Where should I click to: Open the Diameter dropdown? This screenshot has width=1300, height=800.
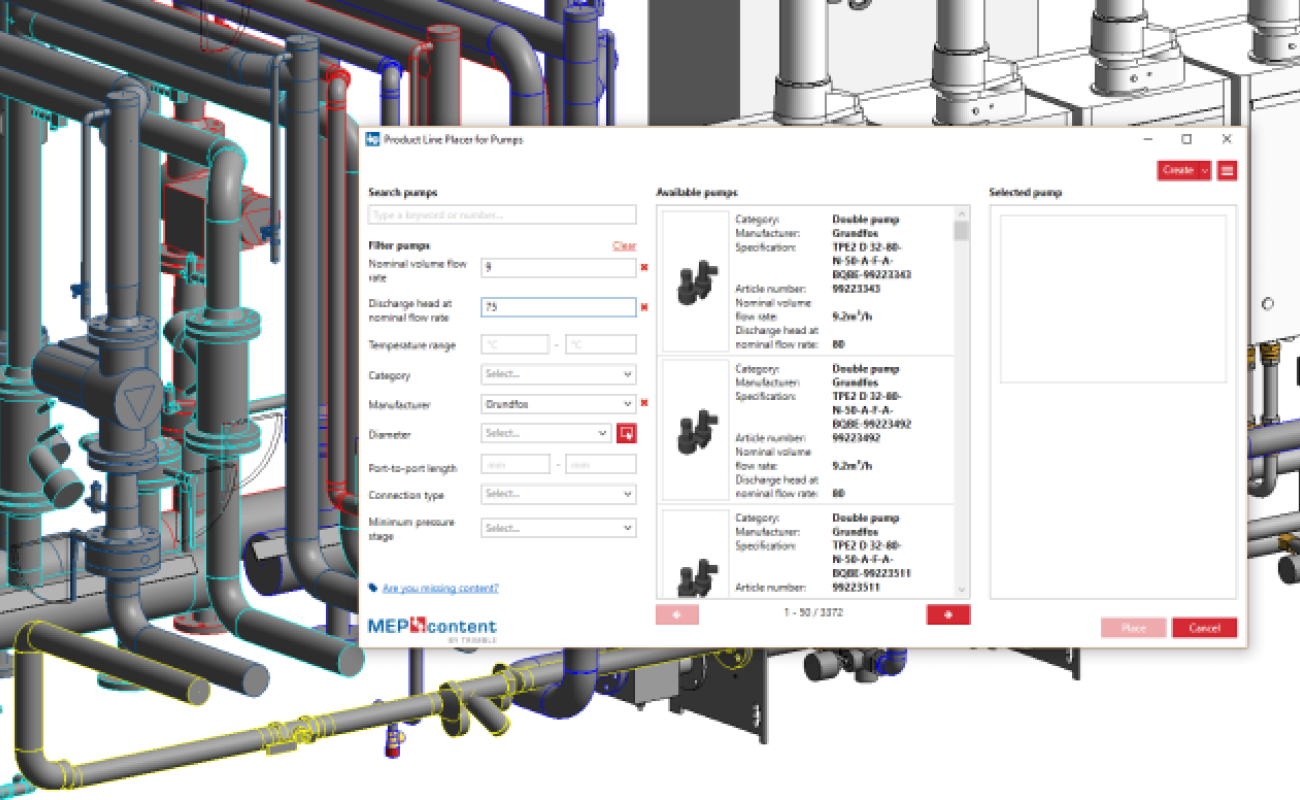546,433
